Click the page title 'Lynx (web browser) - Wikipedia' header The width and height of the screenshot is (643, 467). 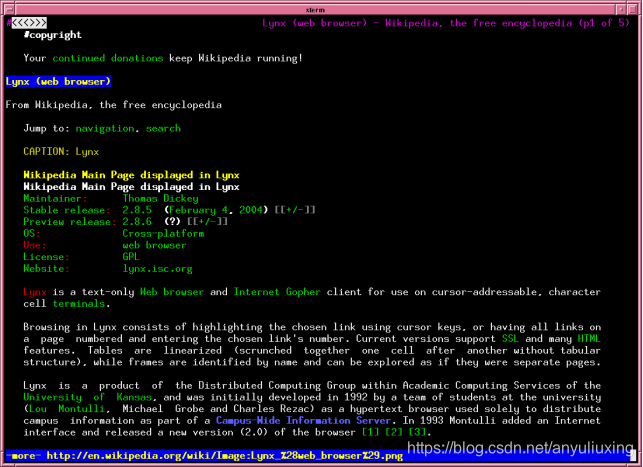[446, 23]
